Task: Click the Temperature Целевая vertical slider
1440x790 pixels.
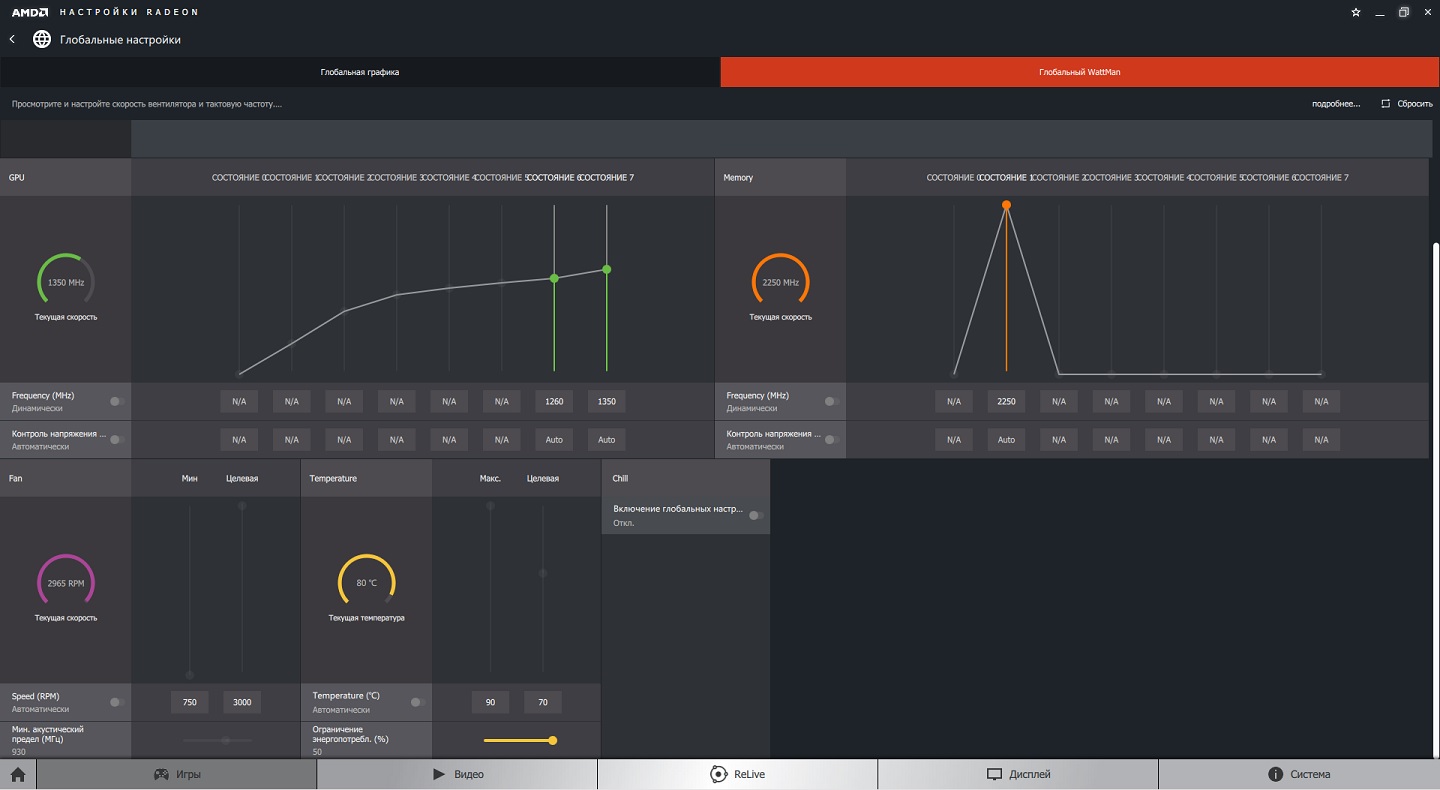Action: [543, 590]
